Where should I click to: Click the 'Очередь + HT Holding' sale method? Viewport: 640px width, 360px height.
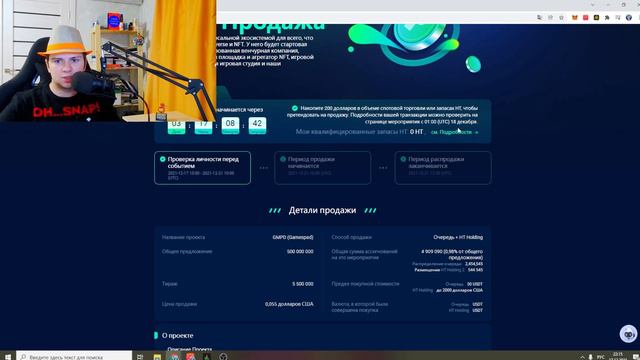pos(458,237)
